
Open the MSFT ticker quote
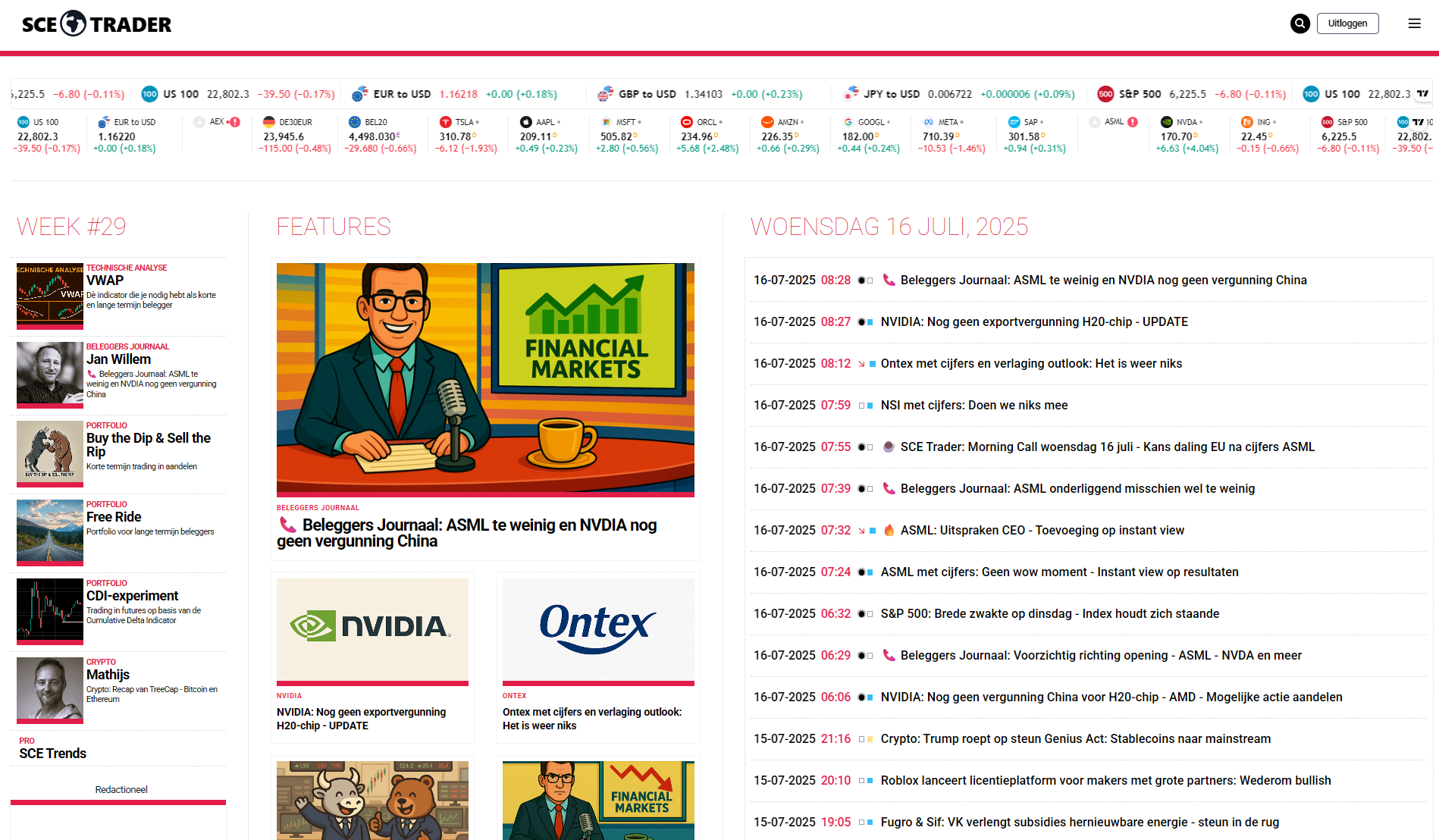coord(627,136)
